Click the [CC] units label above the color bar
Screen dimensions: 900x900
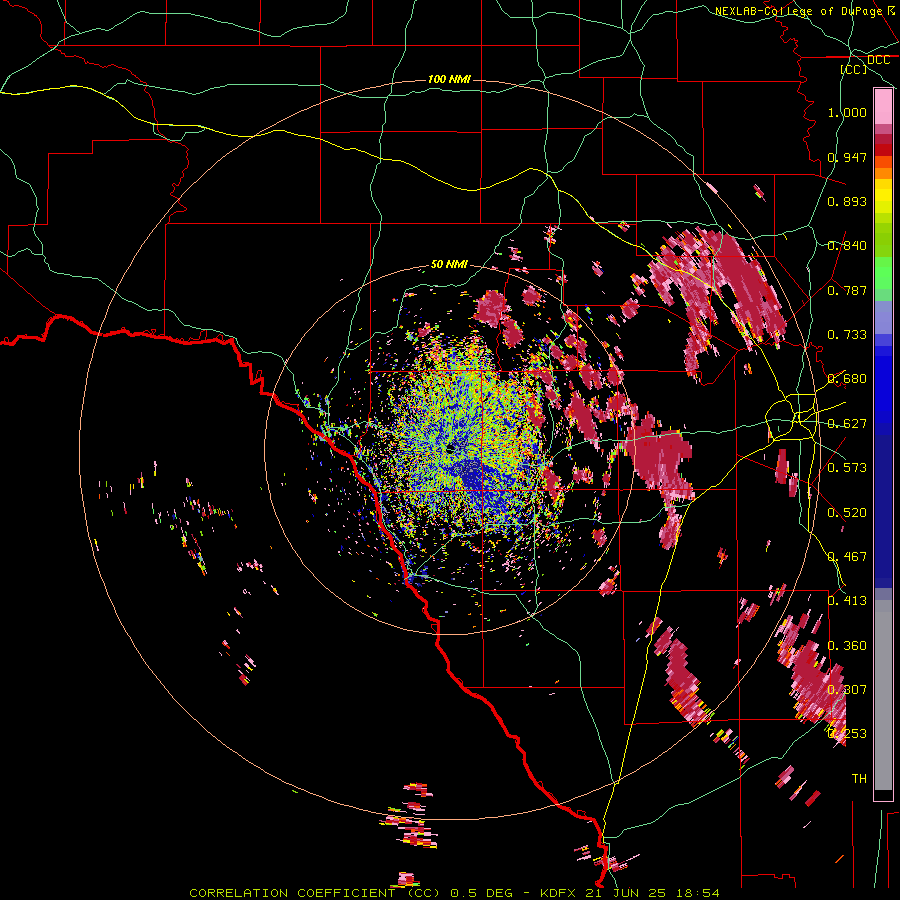pyautogui.click(x=854, y=69)
